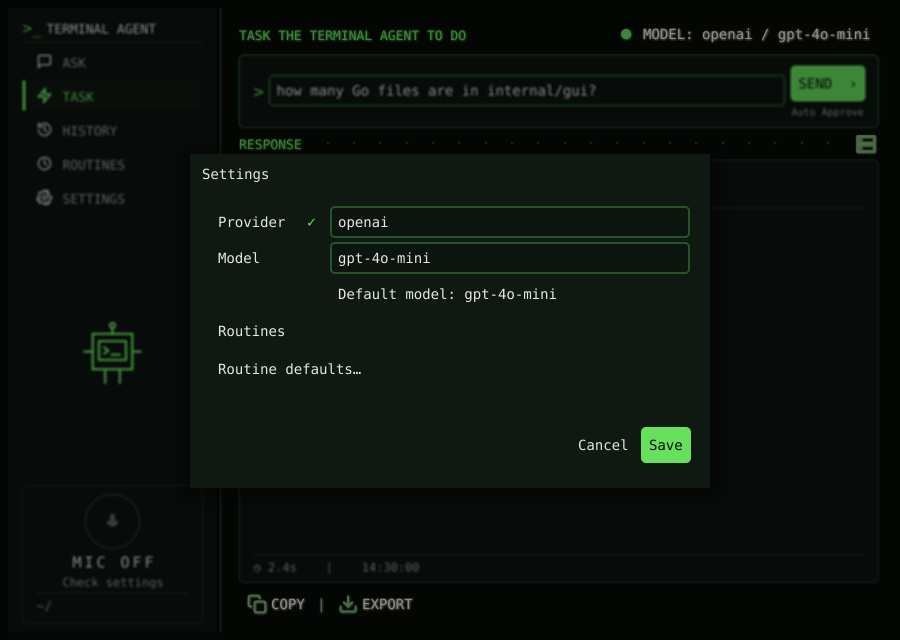
Task: Edit the Model field gpt-4o-mini
Action: [x=510, y=258]
